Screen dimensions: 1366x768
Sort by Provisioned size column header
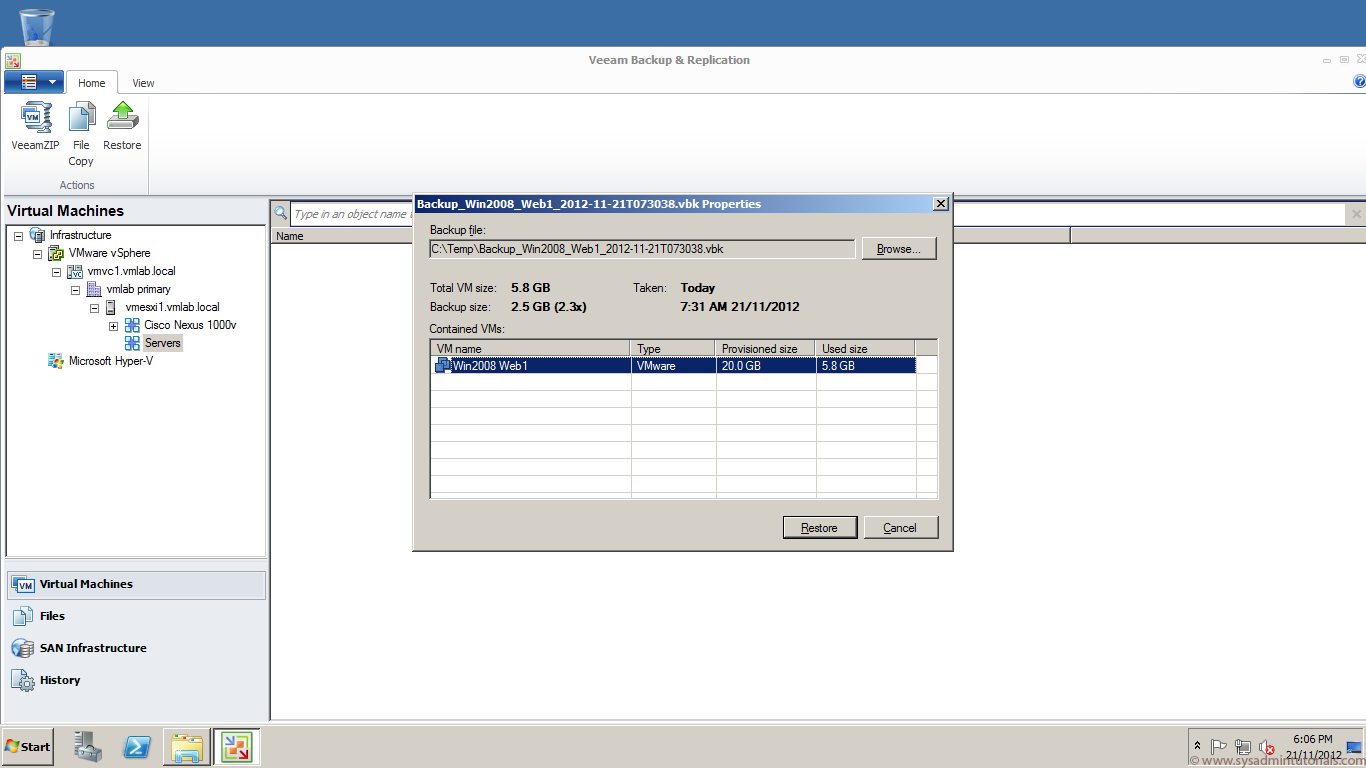(766, 348)
